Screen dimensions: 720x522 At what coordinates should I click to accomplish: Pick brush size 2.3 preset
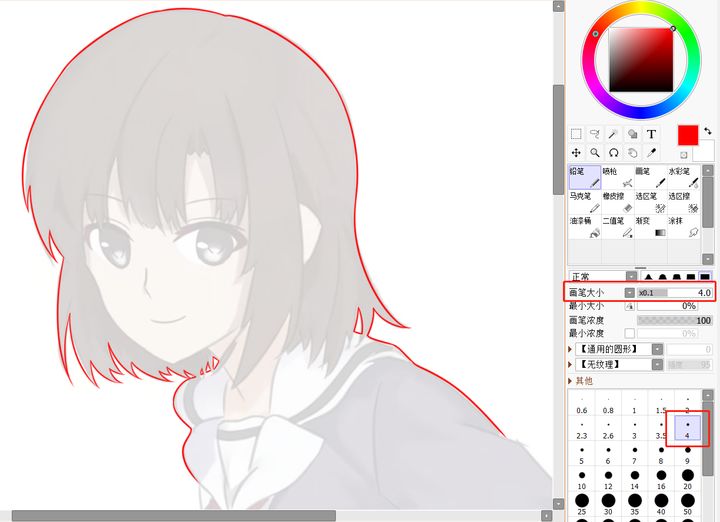pos(582,429)
